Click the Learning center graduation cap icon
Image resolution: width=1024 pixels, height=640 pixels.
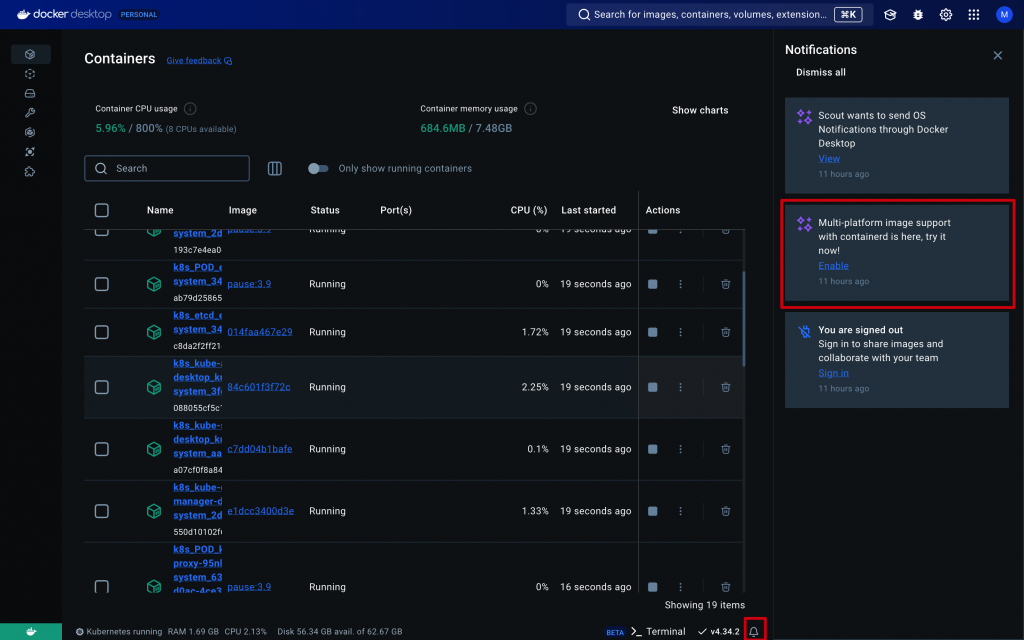pos(890,14)
